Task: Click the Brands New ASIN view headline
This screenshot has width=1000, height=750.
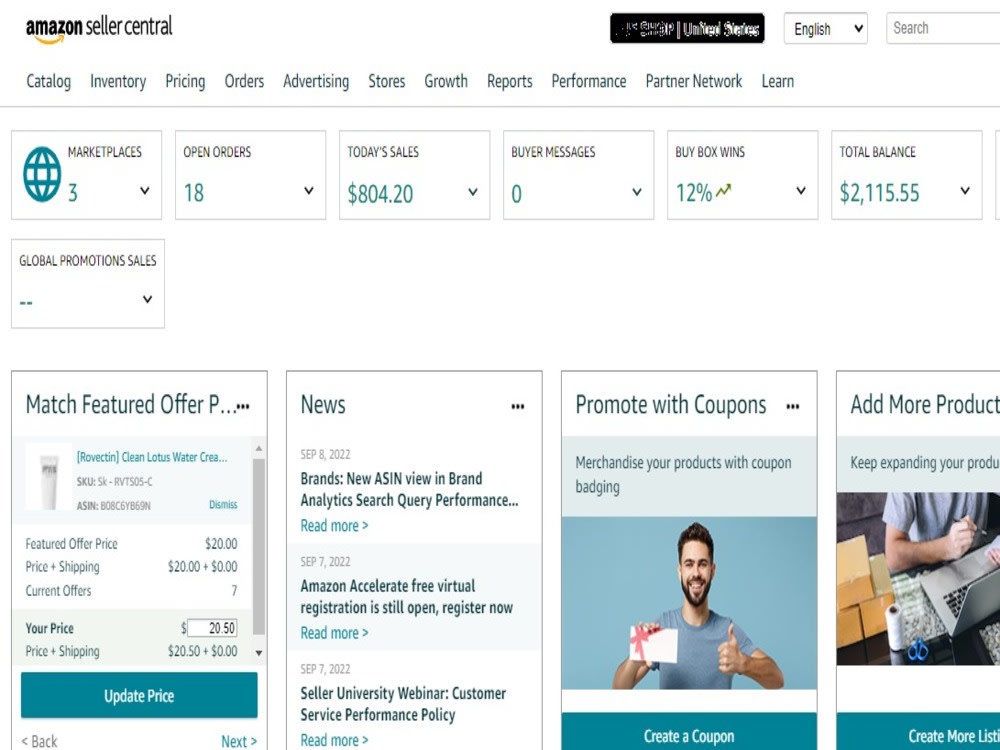Action: click(x=409, y=489)
